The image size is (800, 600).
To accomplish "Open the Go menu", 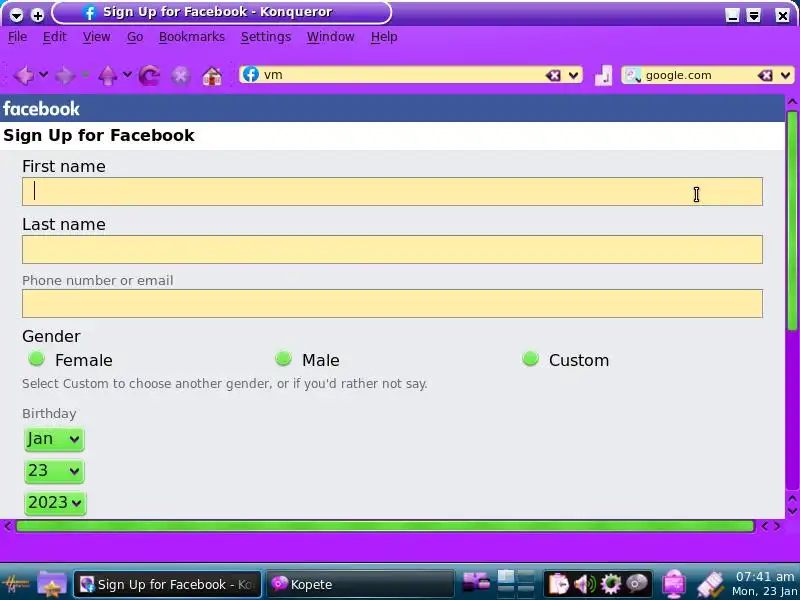I will click(135, 37).
